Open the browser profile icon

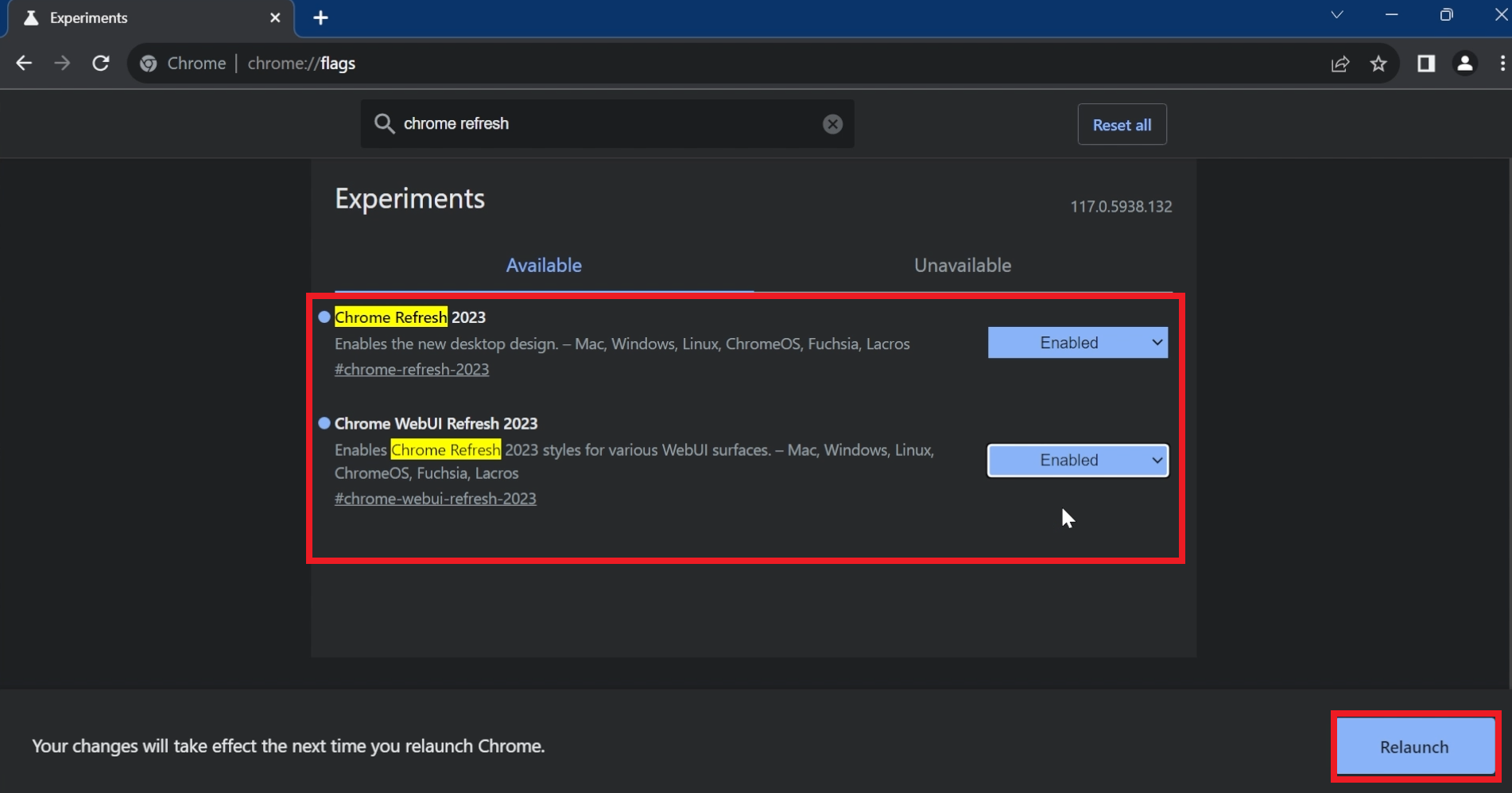coord(1466,64)
